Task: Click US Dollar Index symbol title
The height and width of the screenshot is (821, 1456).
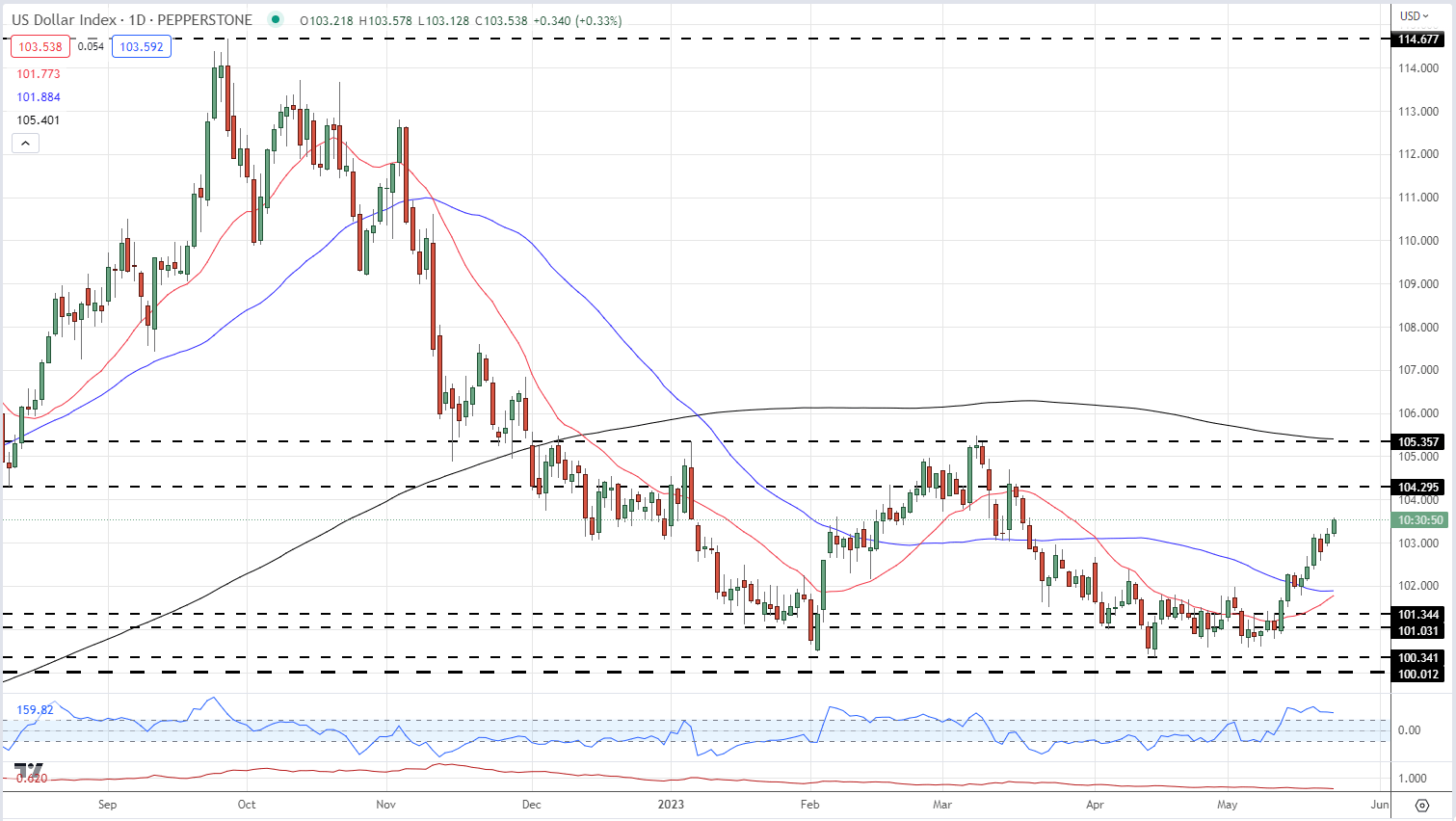Action: pos(65,19)
